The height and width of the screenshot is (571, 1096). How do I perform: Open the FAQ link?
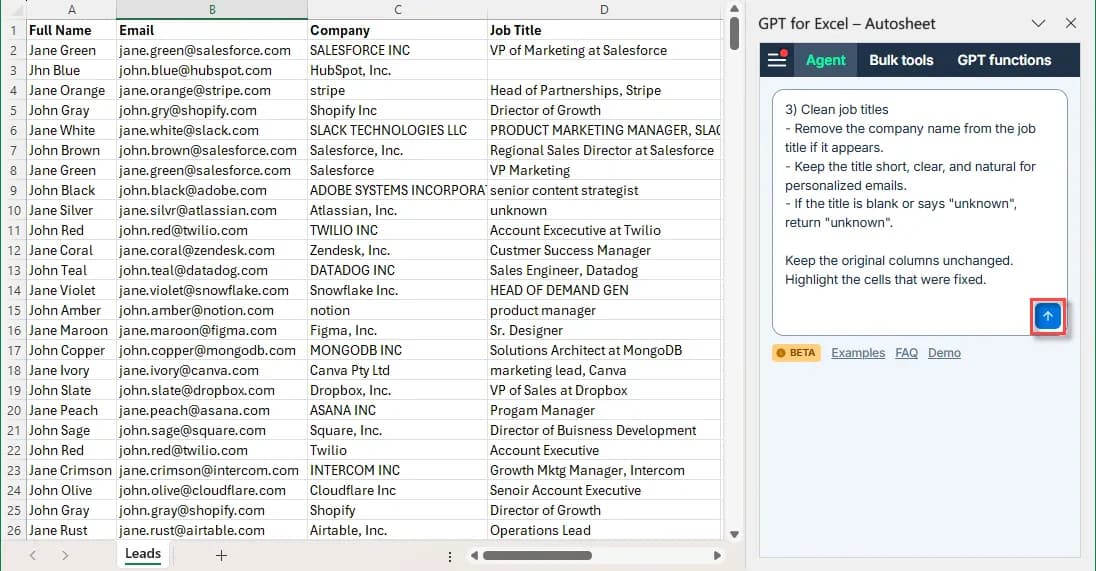tap(906, 353)
